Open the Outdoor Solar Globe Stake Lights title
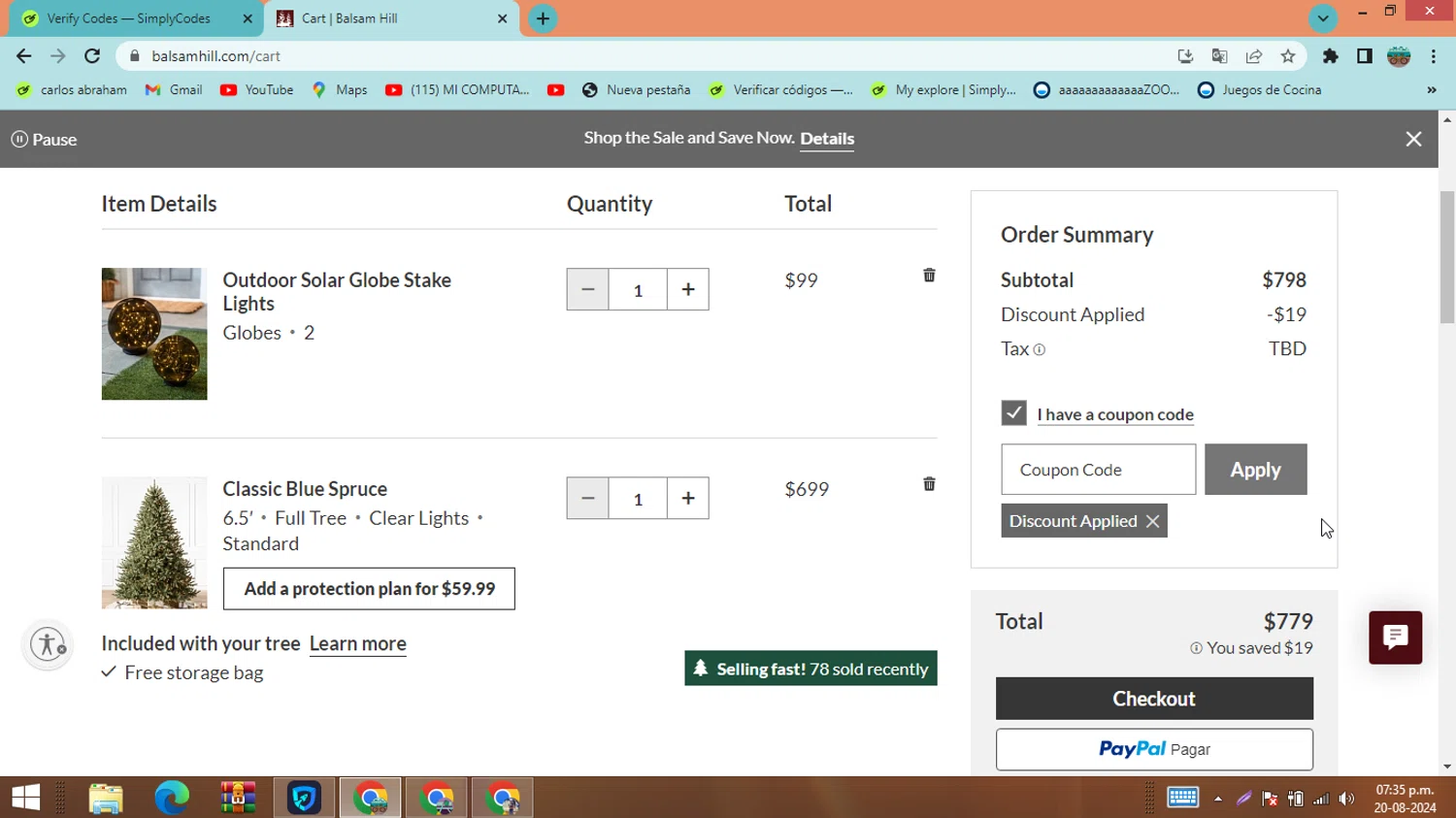Viewport: 1456px width, 818px height. (337, 291)
